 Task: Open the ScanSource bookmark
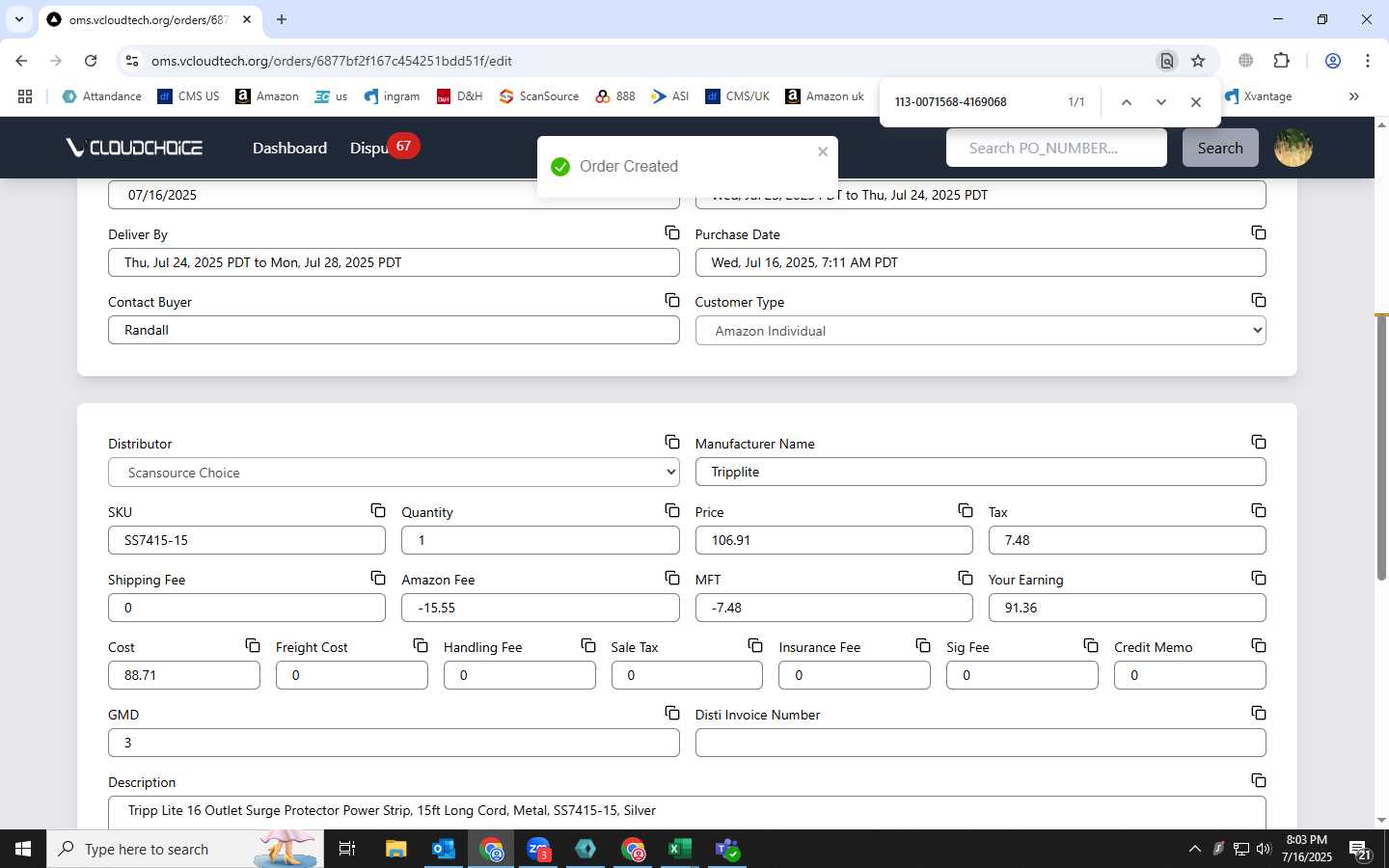(539, 96)
